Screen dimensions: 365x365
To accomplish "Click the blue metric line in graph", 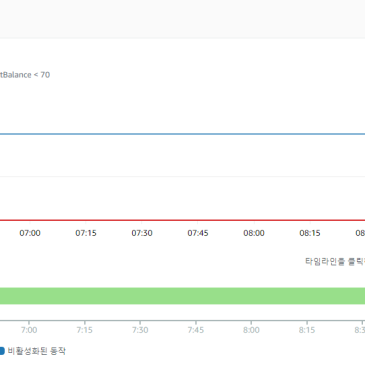I will [x=182, y=134].
